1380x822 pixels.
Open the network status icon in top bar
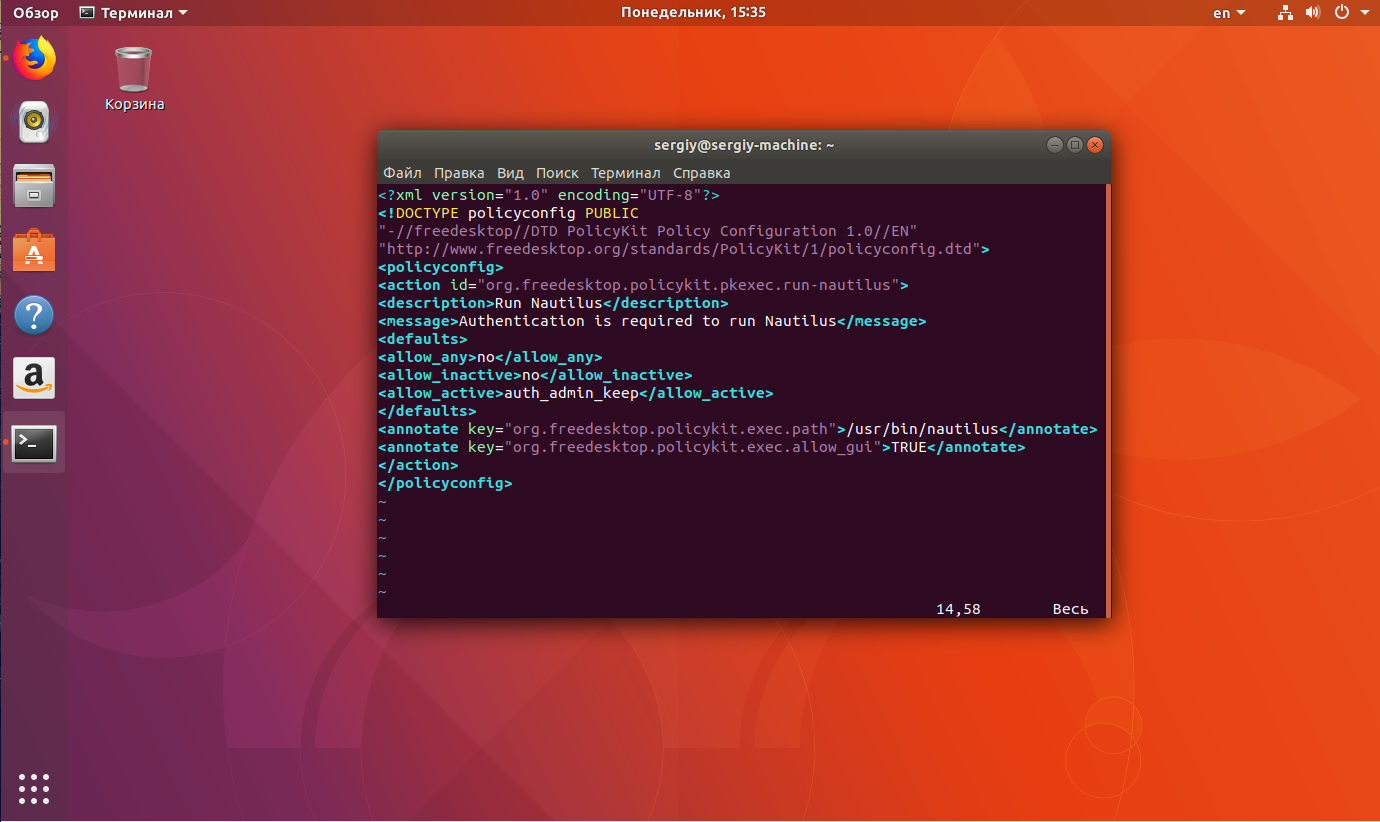[1285, 13]
